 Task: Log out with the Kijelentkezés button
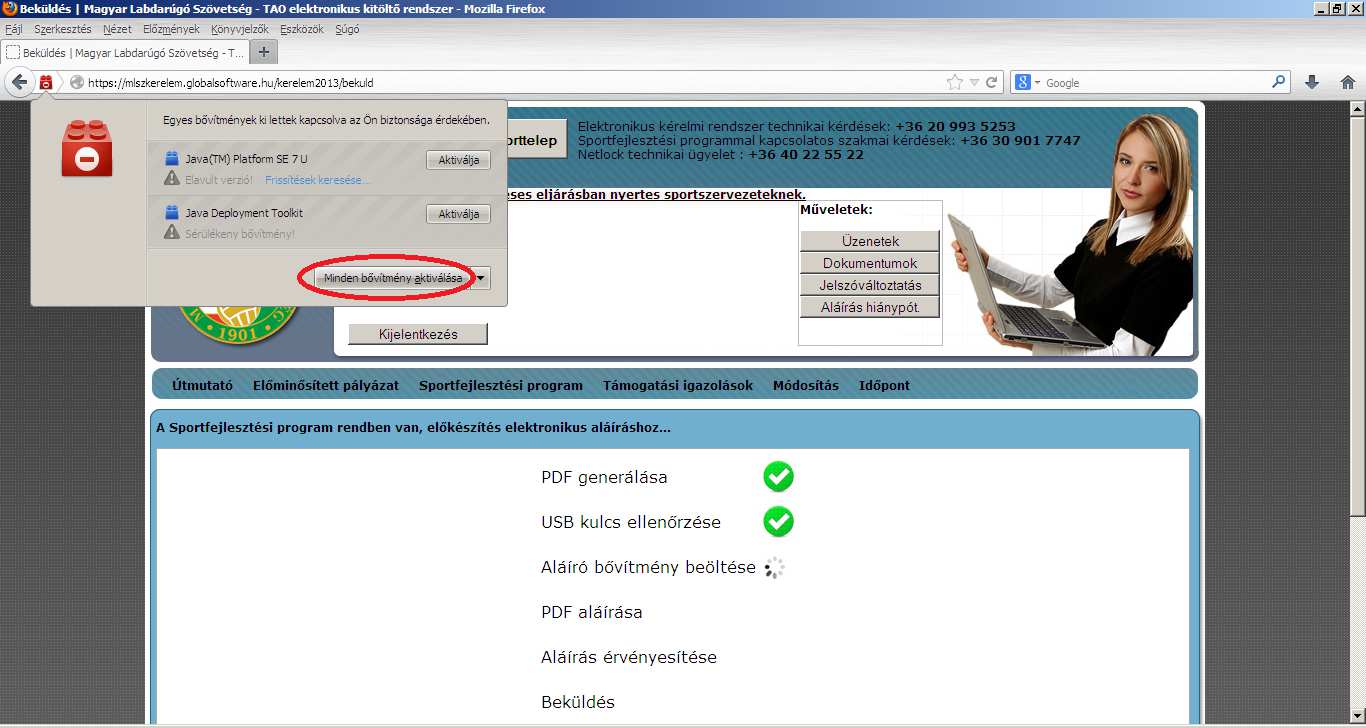tap(418, 334)
